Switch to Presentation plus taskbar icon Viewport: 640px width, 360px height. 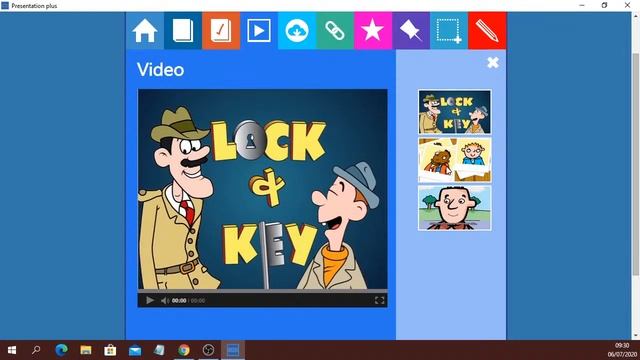point(233,350)
